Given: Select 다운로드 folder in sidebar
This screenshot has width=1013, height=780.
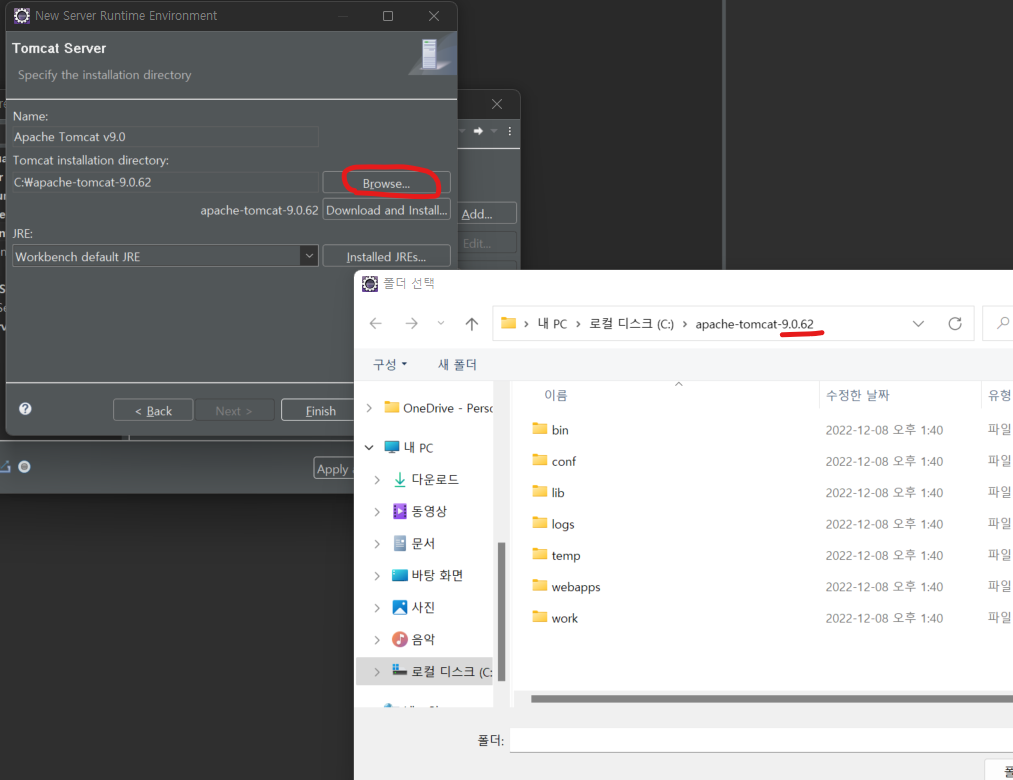Looking at the screenshot, I should pyautogui.click(x=426, y=480).
